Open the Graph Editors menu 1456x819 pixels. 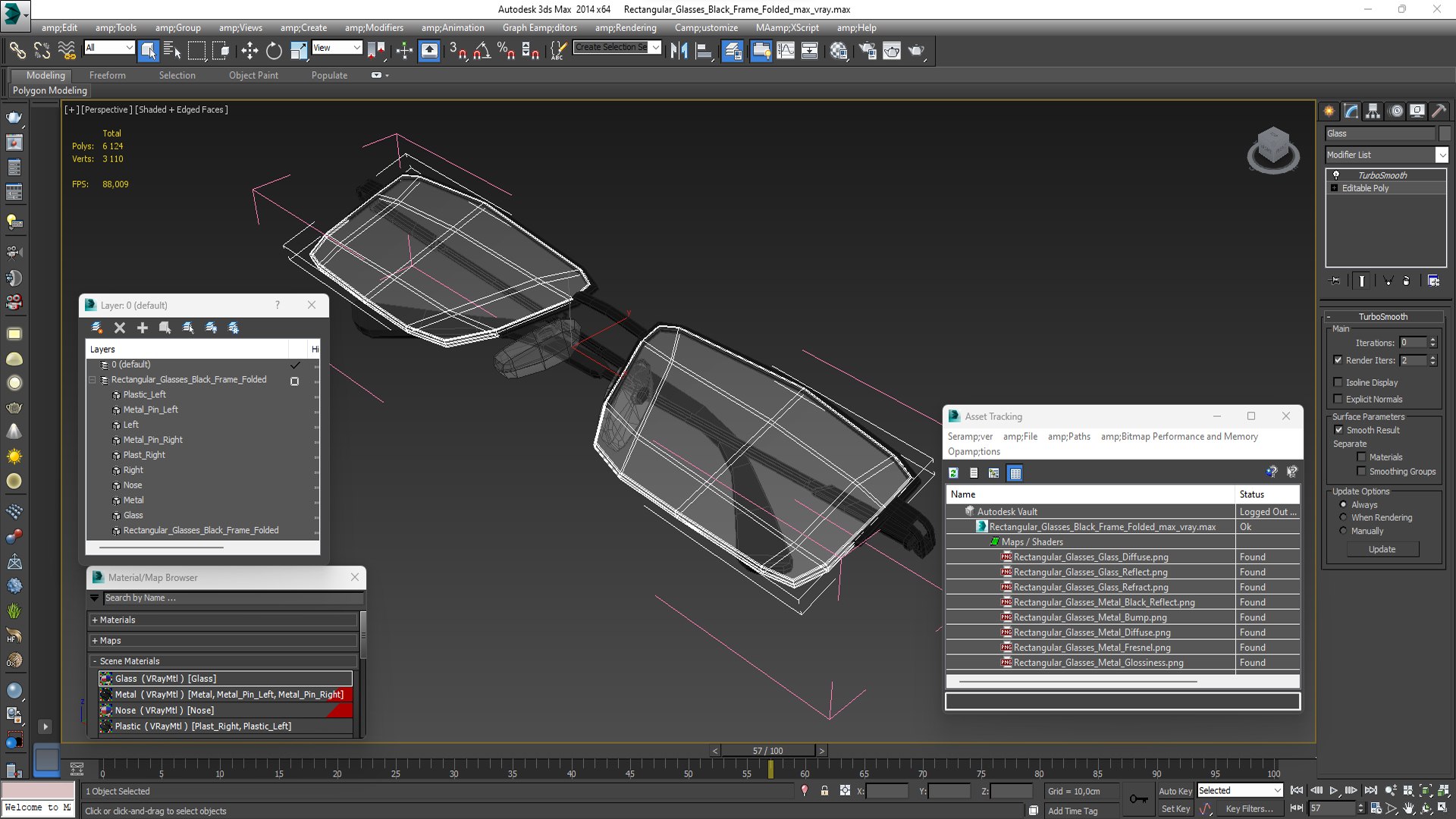click(x=539, y=27)
